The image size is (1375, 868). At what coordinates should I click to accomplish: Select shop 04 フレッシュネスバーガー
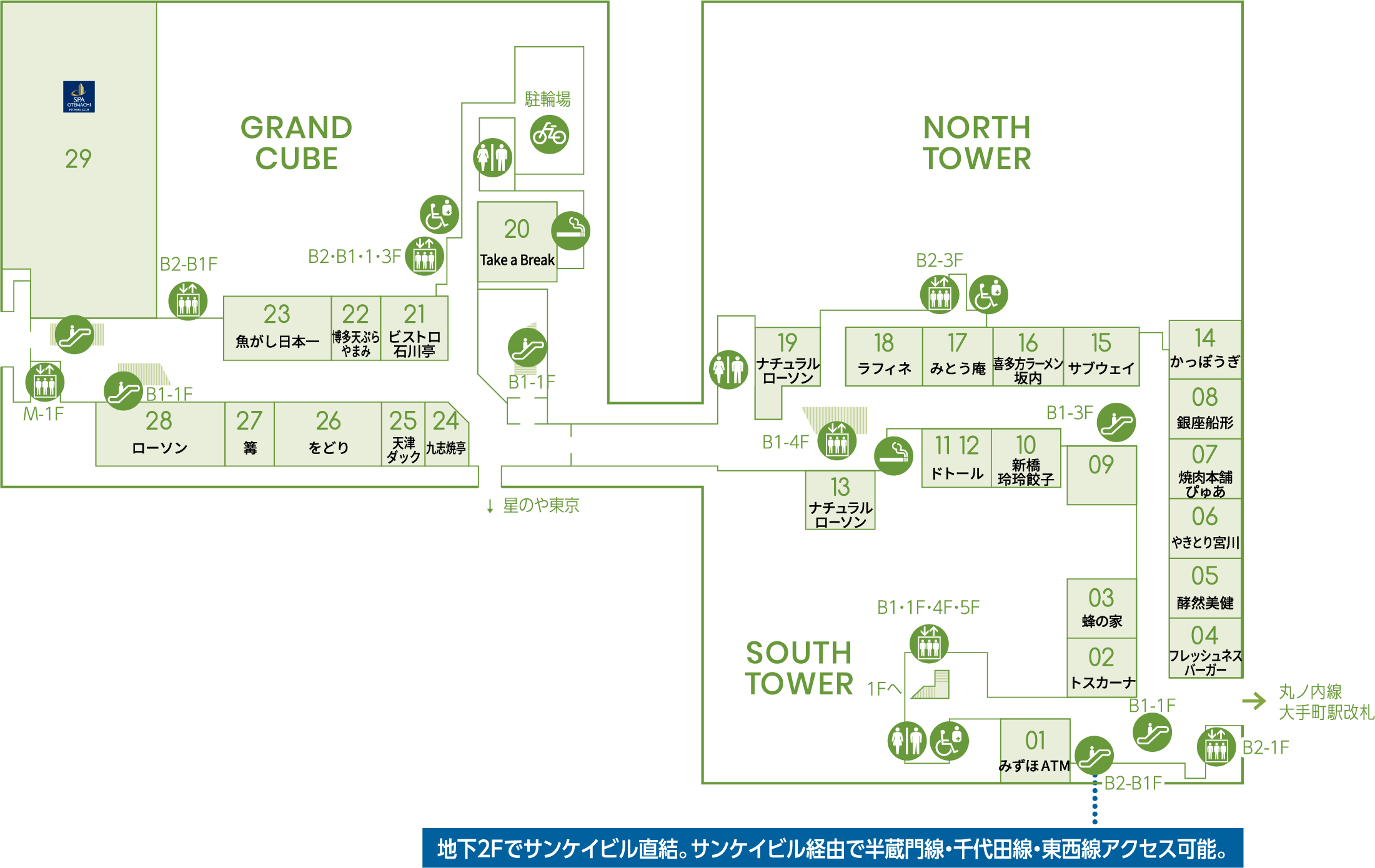pos(1205,648)
